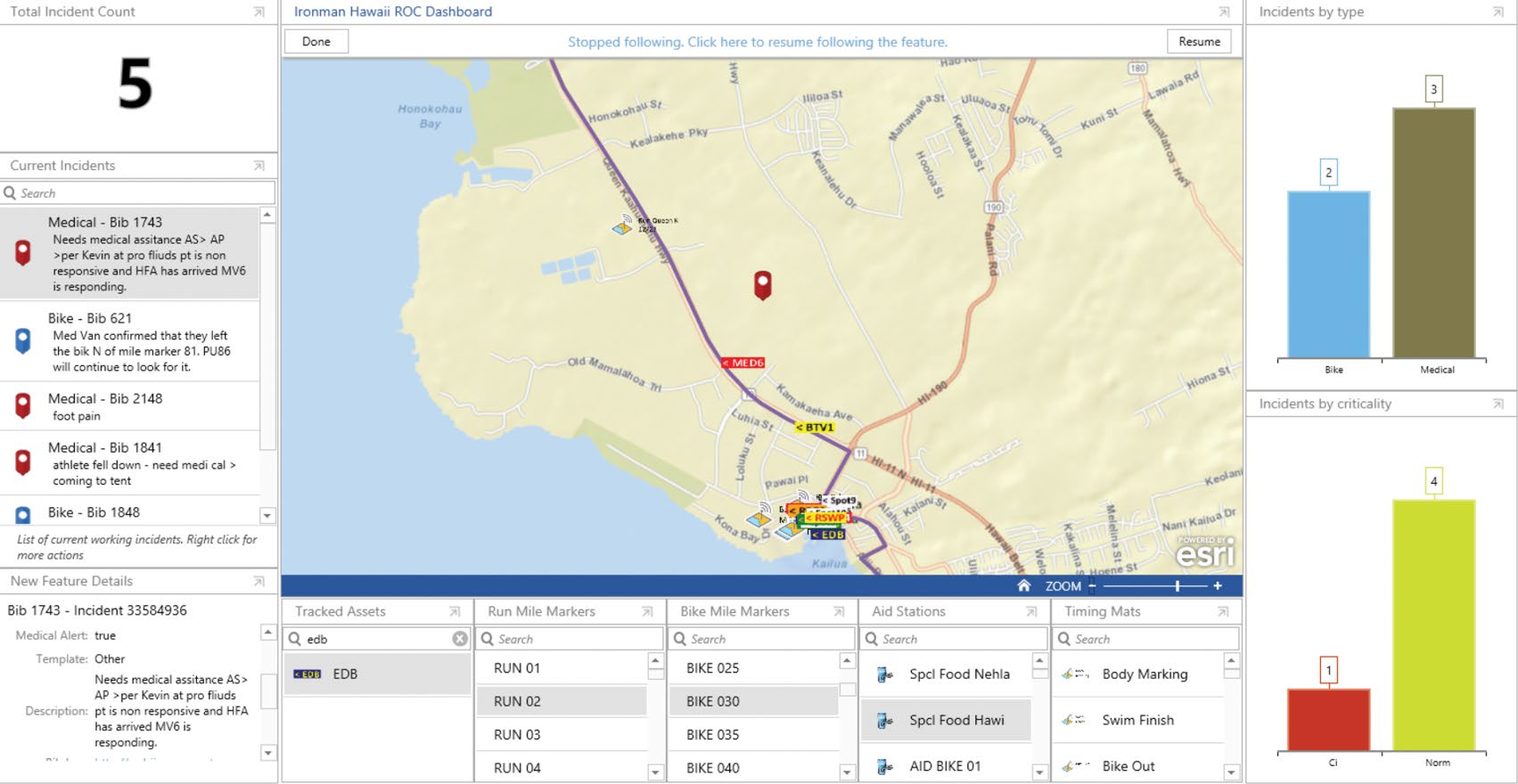Pop out the Run Mile Markers panel

[x=647, y=612]
